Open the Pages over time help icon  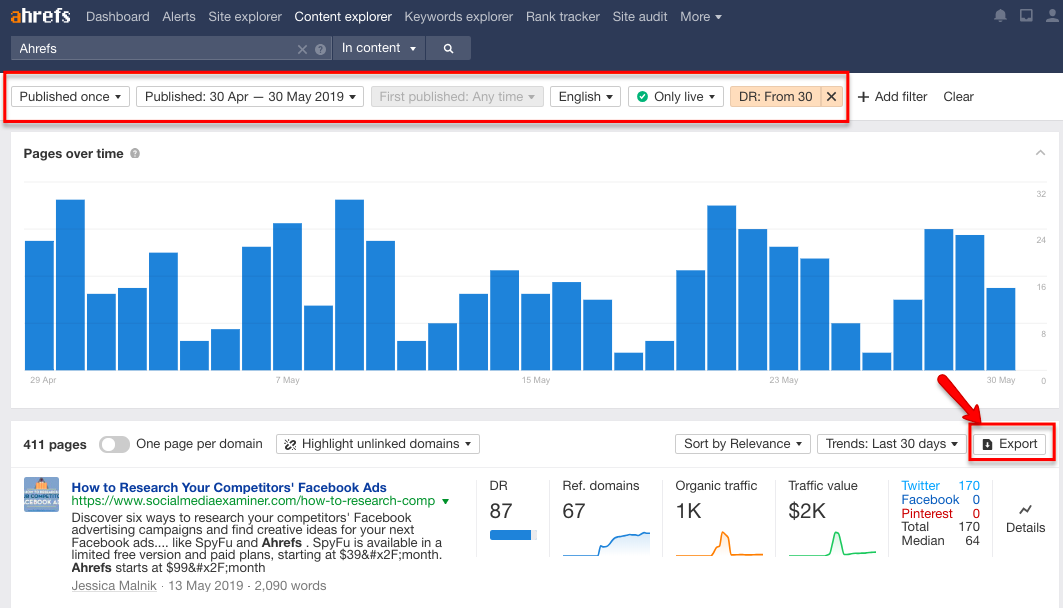click(x=135, y=153)
